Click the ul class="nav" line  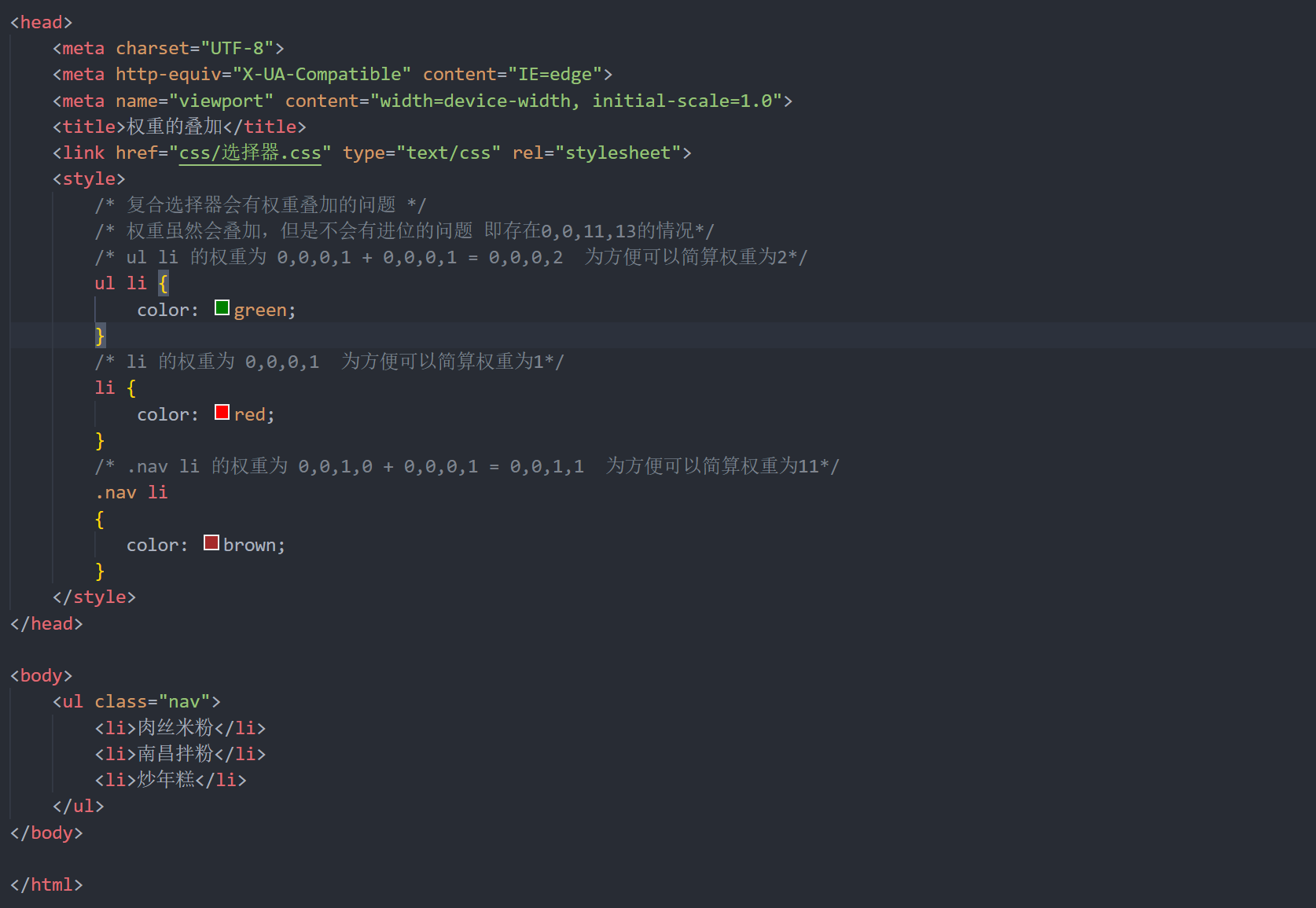137,702
